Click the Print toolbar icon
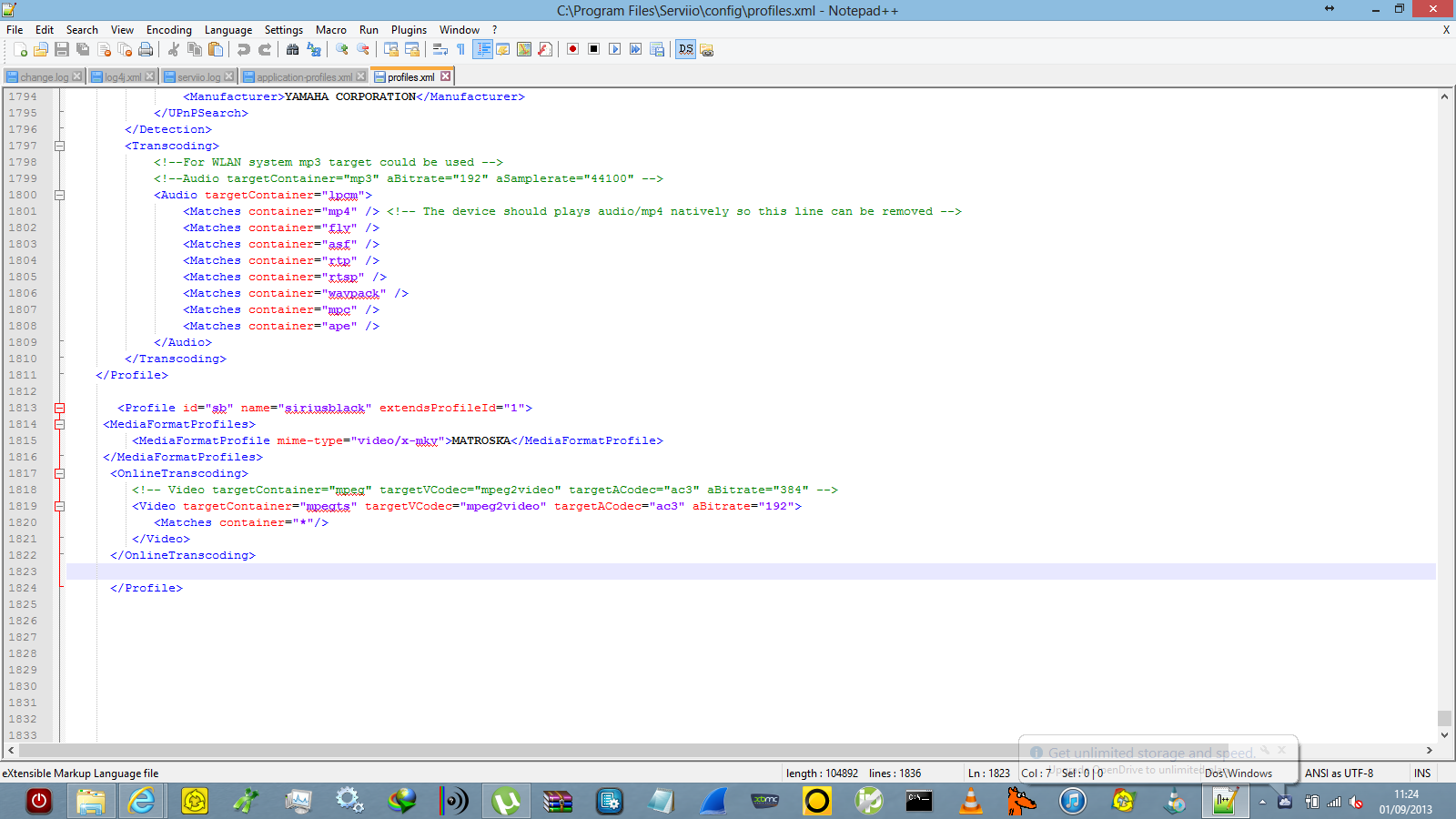Image resolution: width=1456 pixels, height=819 pixels. tap(144, 50)
